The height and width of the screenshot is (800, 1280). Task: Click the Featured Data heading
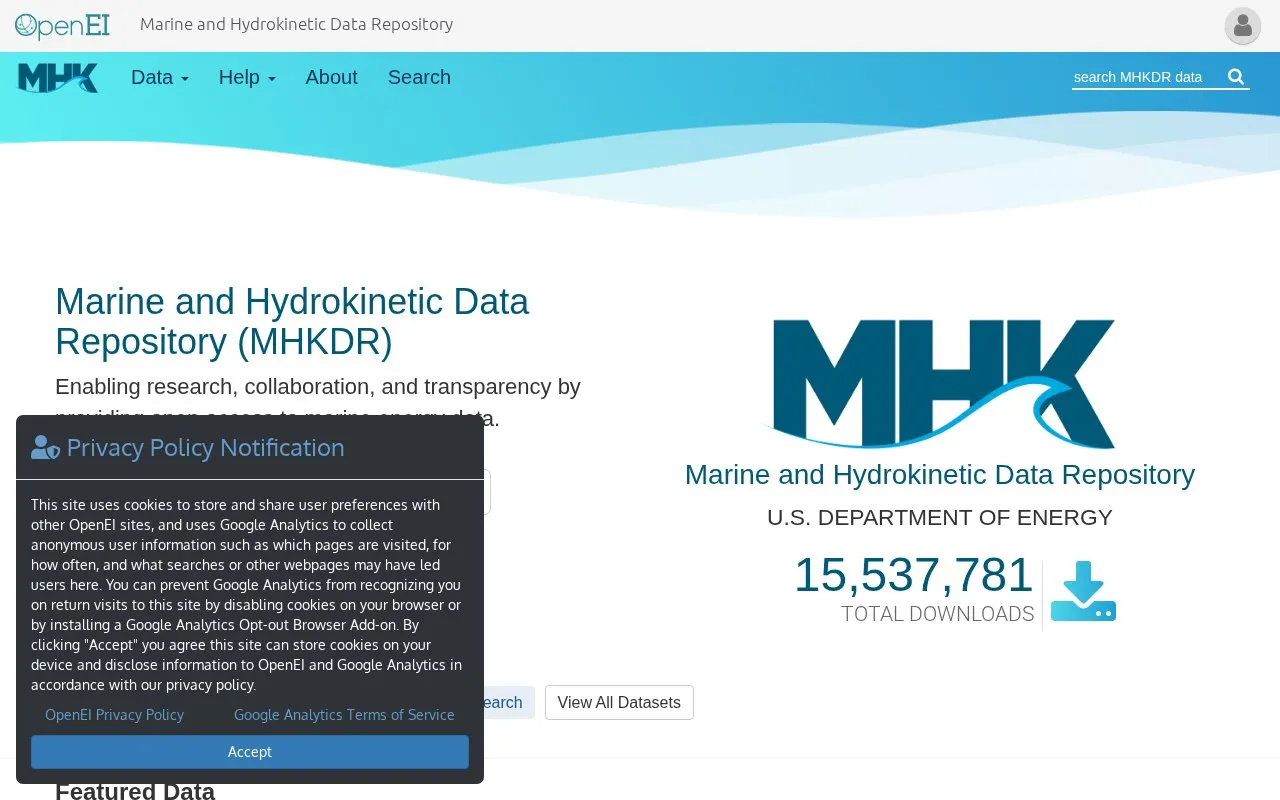click(x=135, y=791)
